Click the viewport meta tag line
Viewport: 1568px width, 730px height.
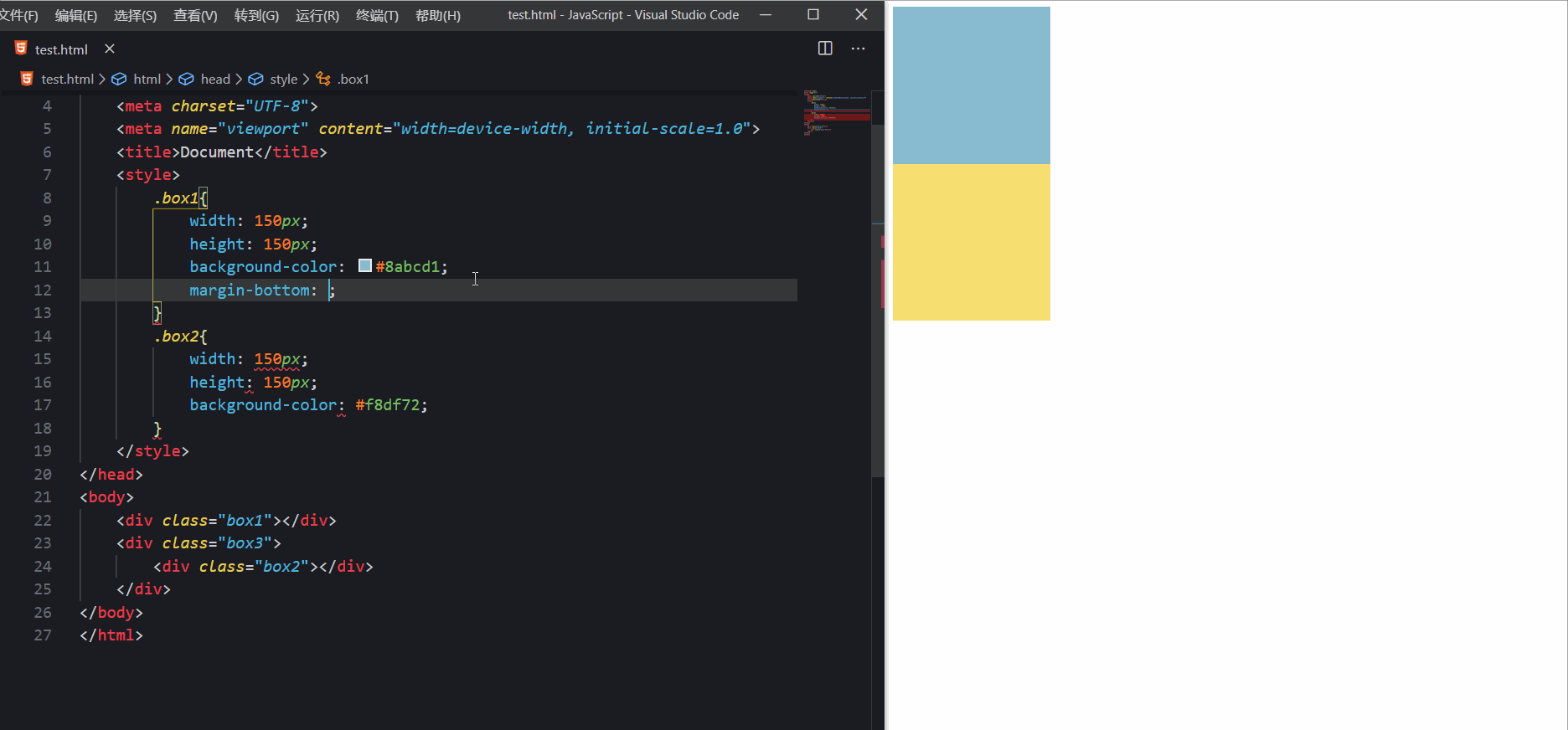[438, 128]
